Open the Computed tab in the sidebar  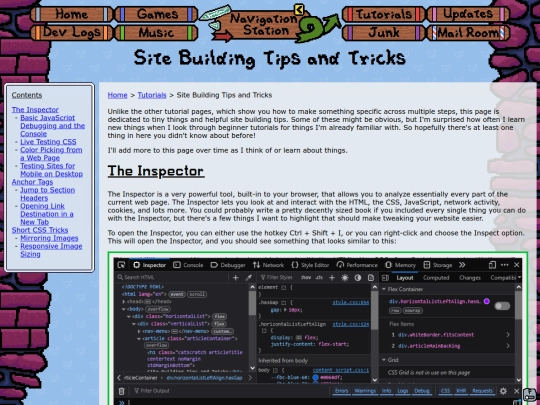pyautogui.click(x=436, y=278)
